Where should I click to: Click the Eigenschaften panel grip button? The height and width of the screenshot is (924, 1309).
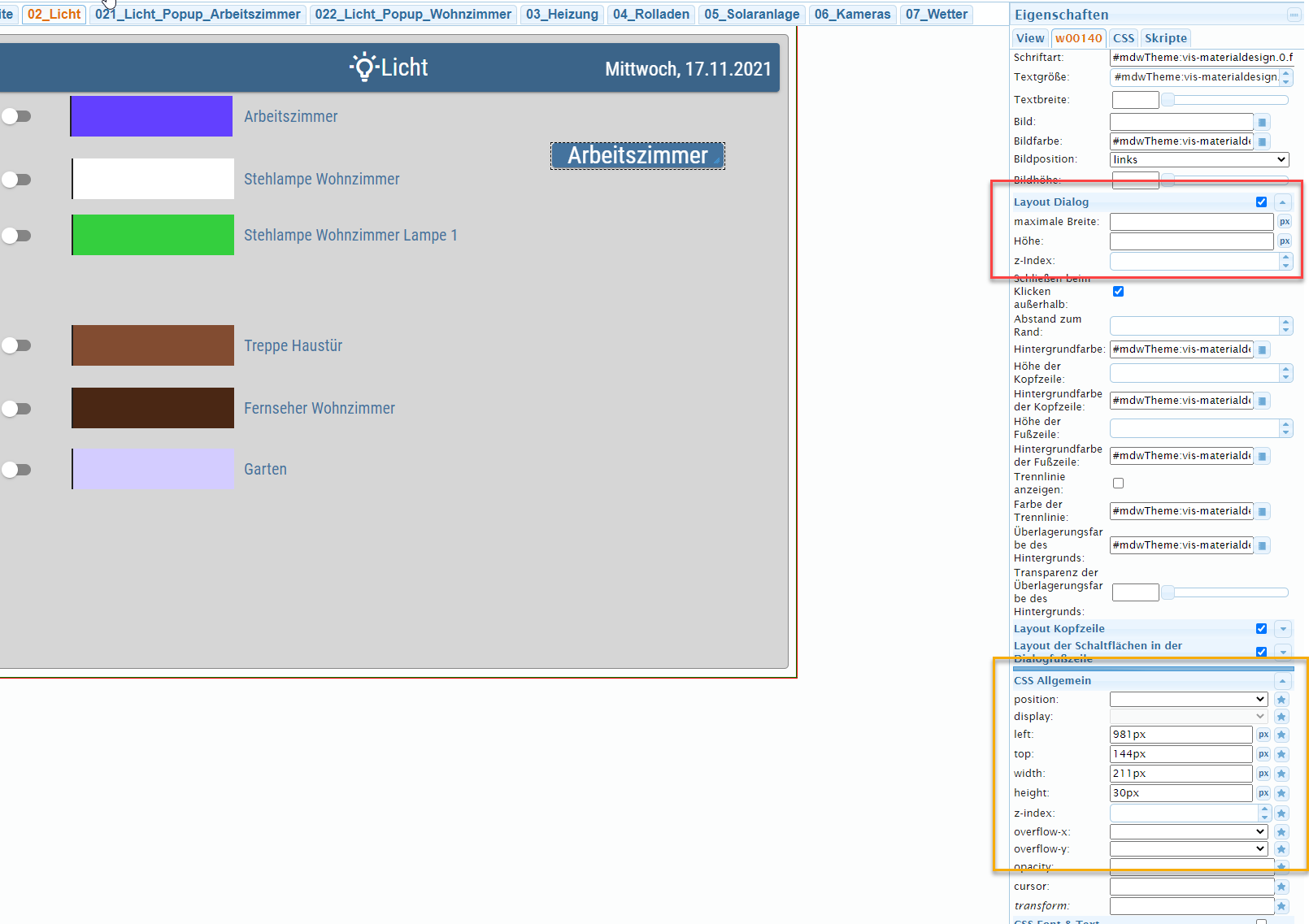(x=1294, y=15)
